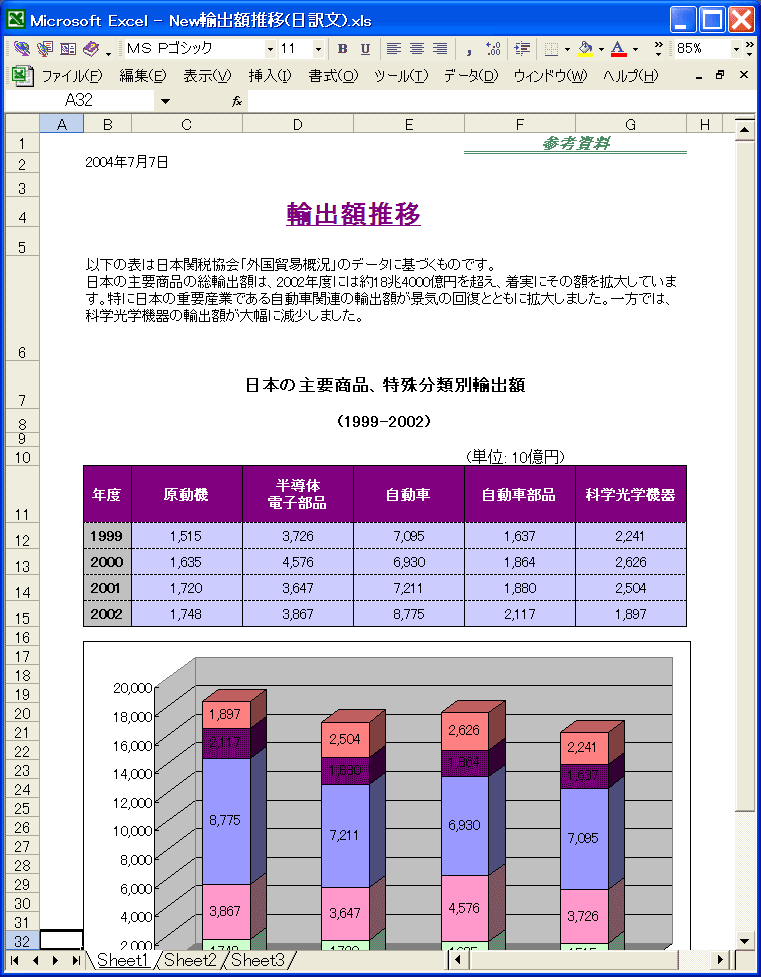Click Excel workbook icon in menu bar
Screen dimensions: 761x977
(x=22, y=75)
